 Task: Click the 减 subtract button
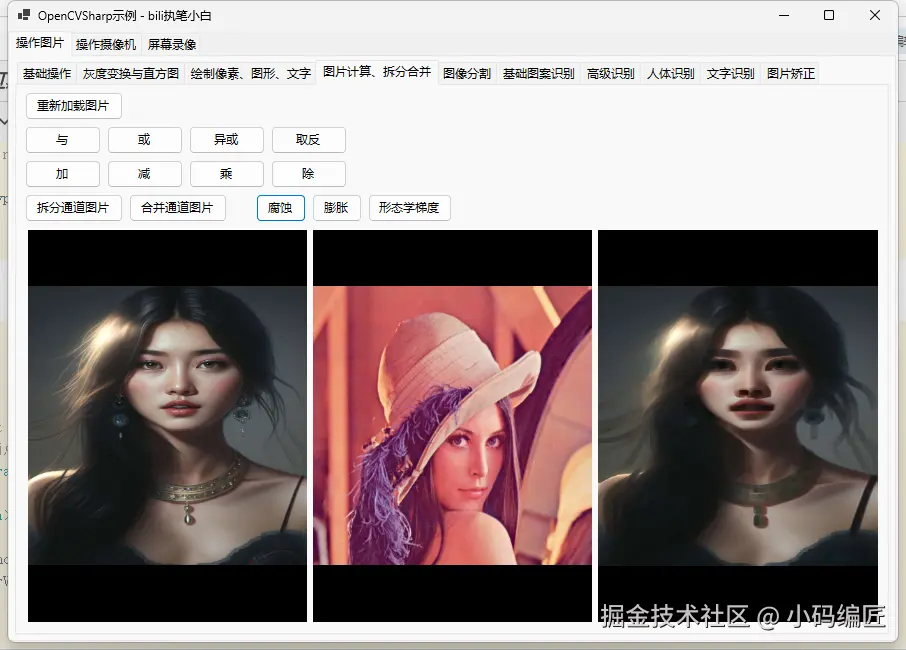click(144, 174)
